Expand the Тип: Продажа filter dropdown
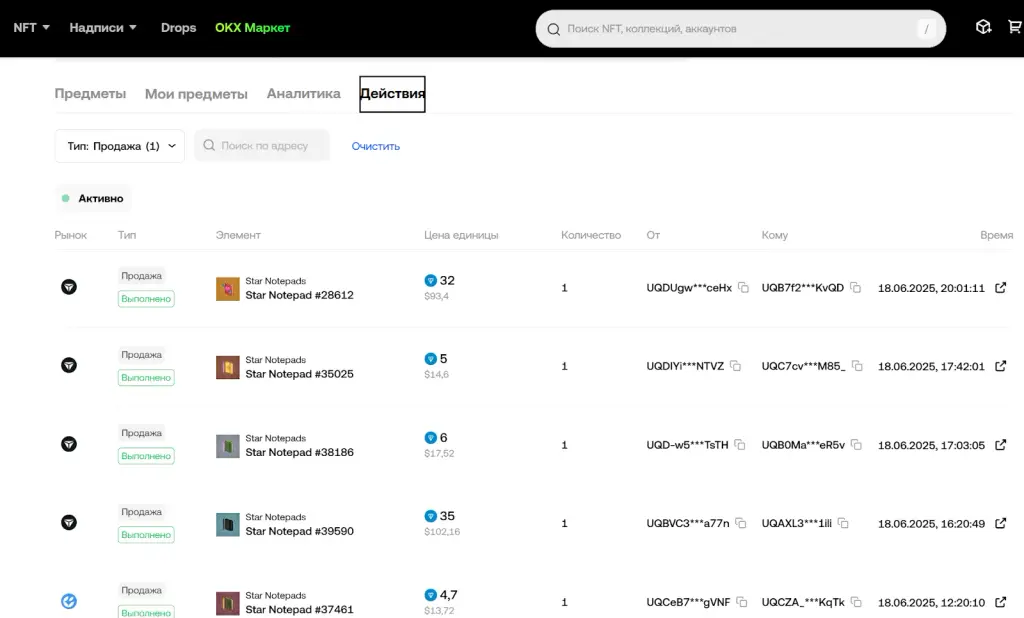Image resolution: width=1024 pixels, height=618 pixels. point(120,146)
